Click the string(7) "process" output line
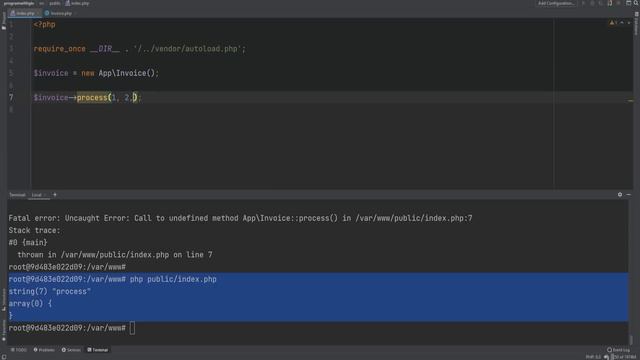 click(x=50, y=292)
